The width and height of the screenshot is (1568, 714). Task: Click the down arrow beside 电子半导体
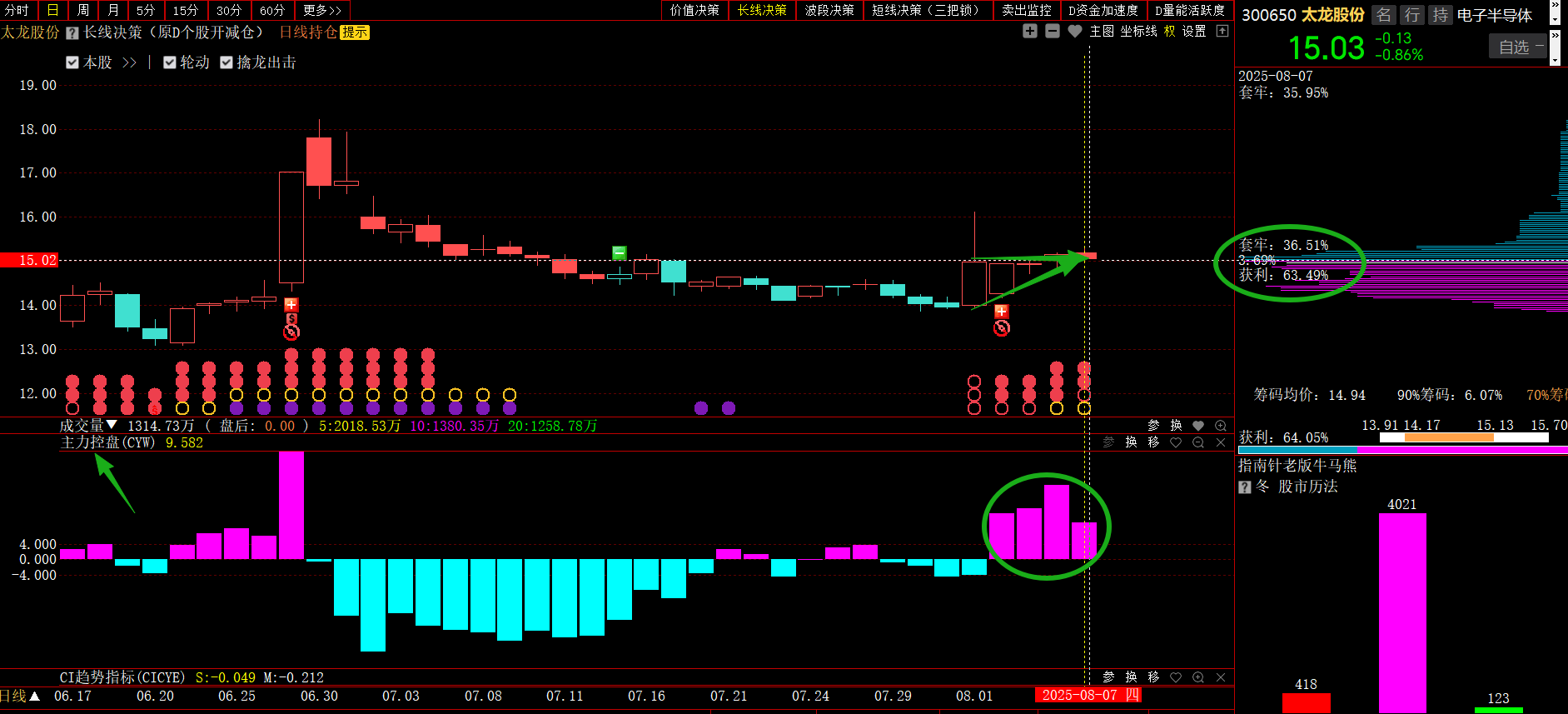[x=1555, y=18]
